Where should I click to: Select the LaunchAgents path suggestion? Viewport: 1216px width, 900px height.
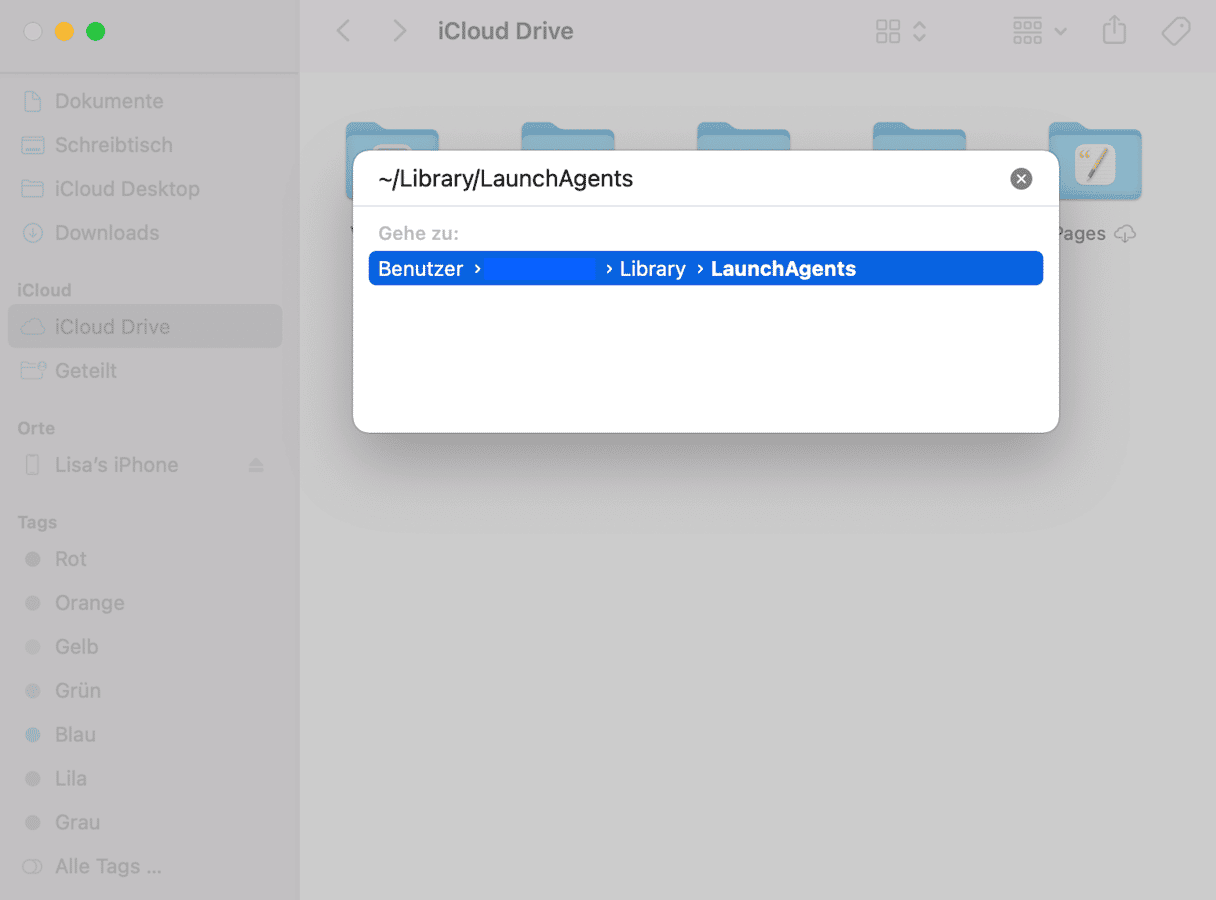click(706, 268)
